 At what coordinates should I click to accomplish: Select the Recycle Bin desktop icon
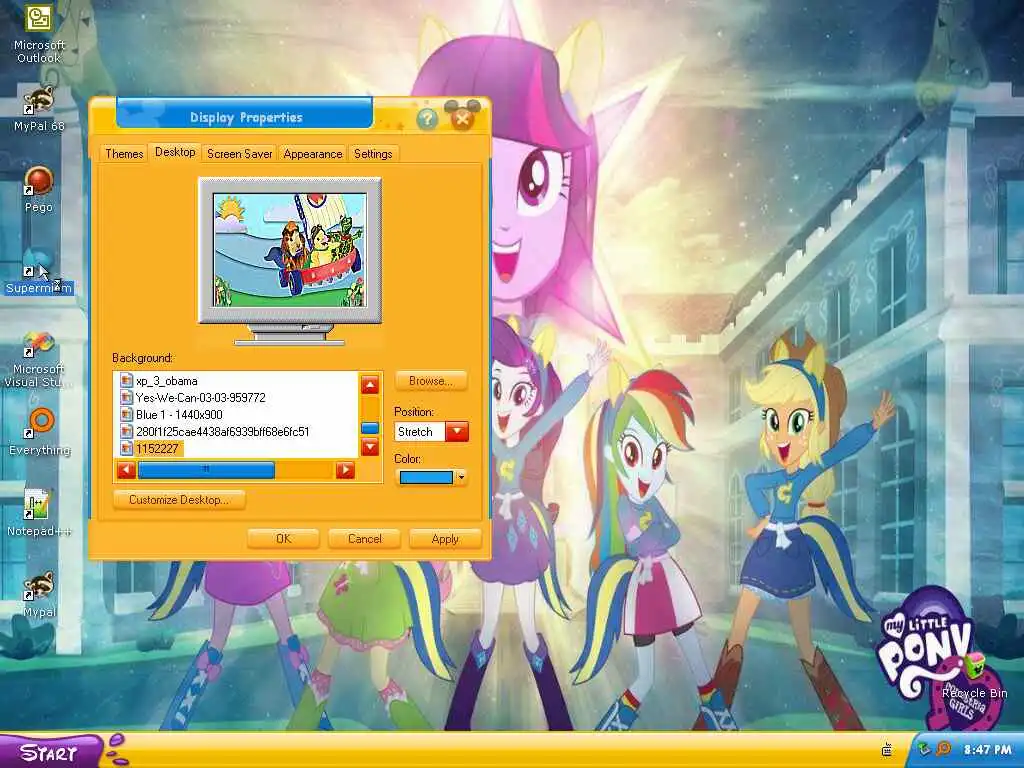[x=974, y=677]
